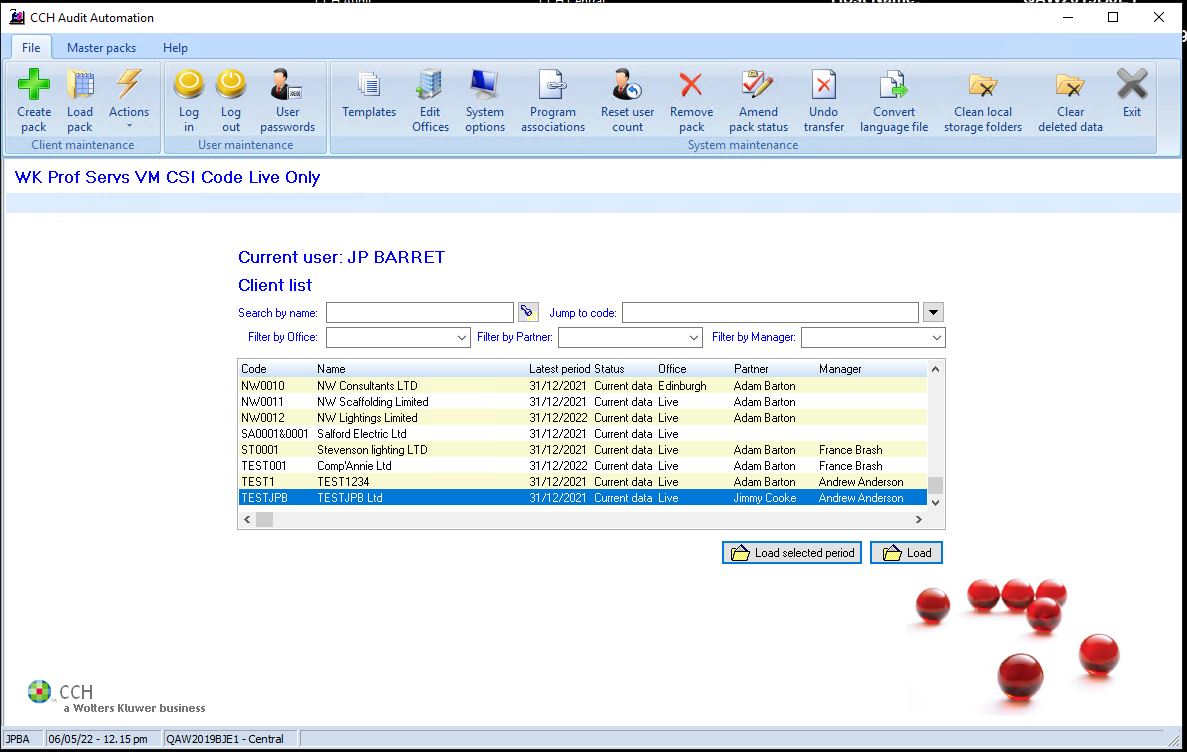1187x752 pixels.
Task: Open the Master packs tab
Action: click(x=101, y=48)
